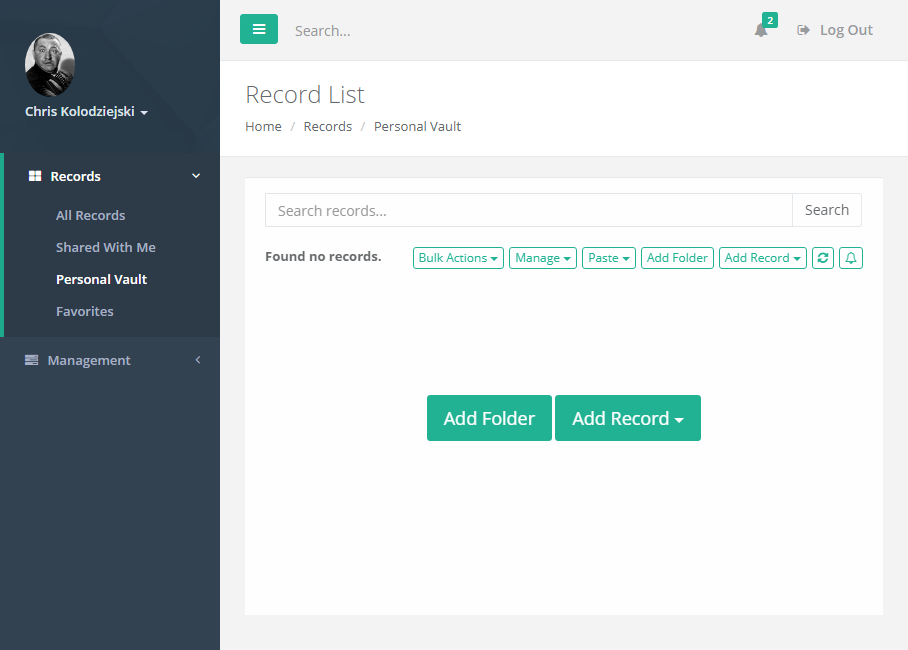The width and height of the screenshot is (908, 650).
Task: Expand the Management sidebar section
Action: (197, 360)
